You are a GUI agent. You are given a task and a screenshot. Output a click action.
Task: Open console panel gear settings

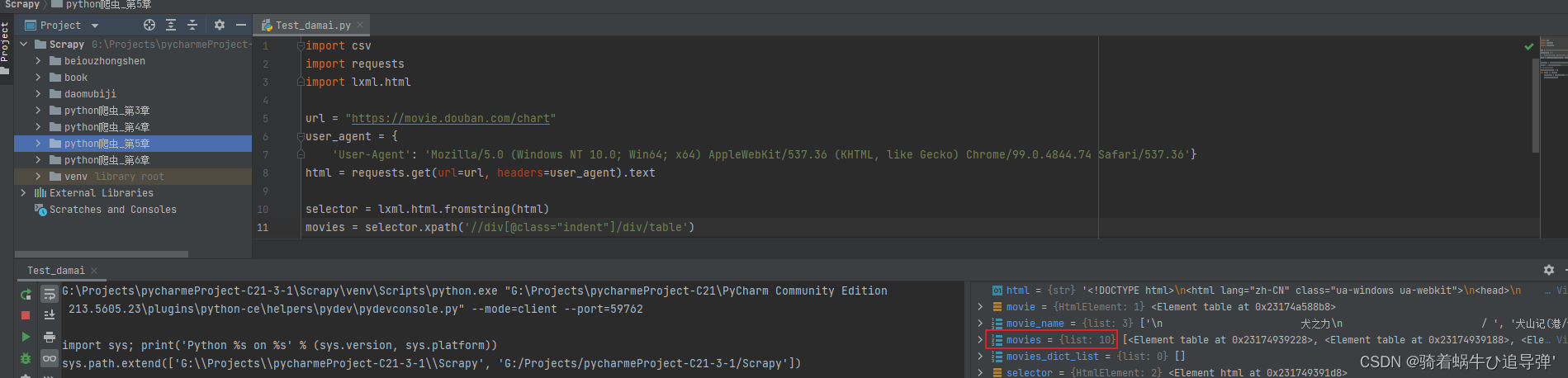(x=1549, y=270)
